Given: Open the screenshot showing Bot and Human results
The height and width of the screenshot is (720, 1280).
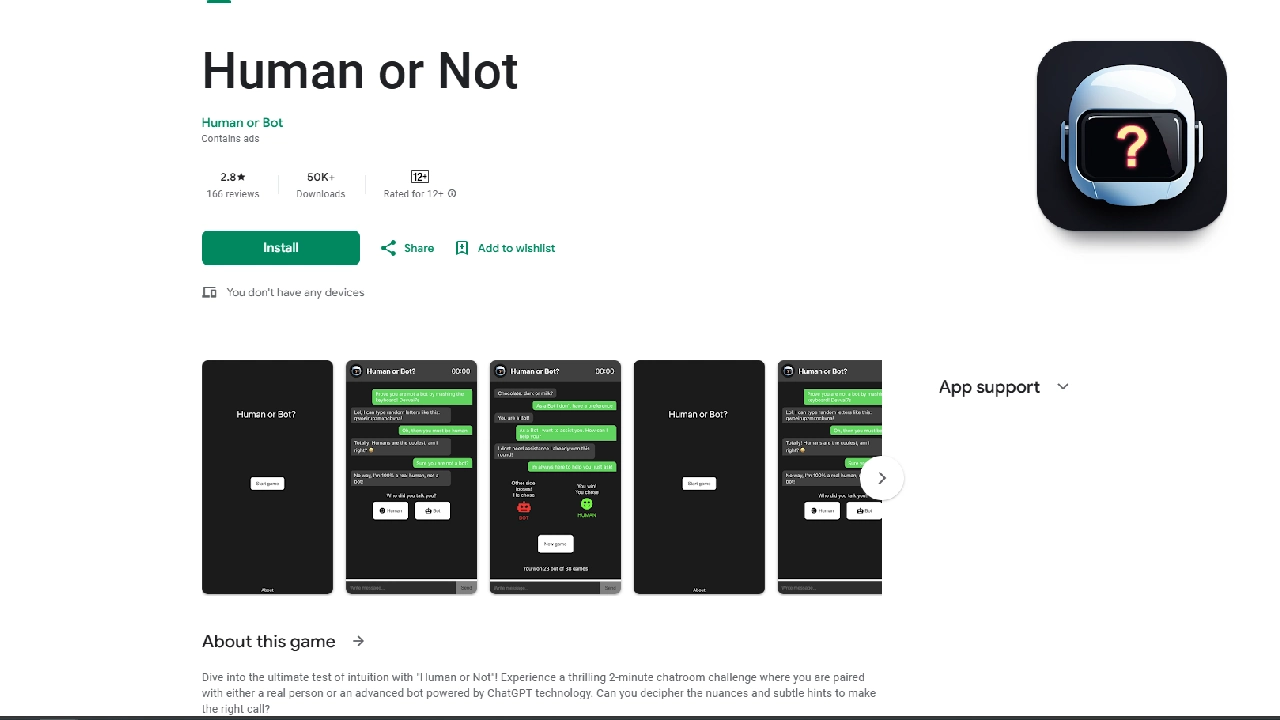Looking at the screenshot, I should 555,477.
